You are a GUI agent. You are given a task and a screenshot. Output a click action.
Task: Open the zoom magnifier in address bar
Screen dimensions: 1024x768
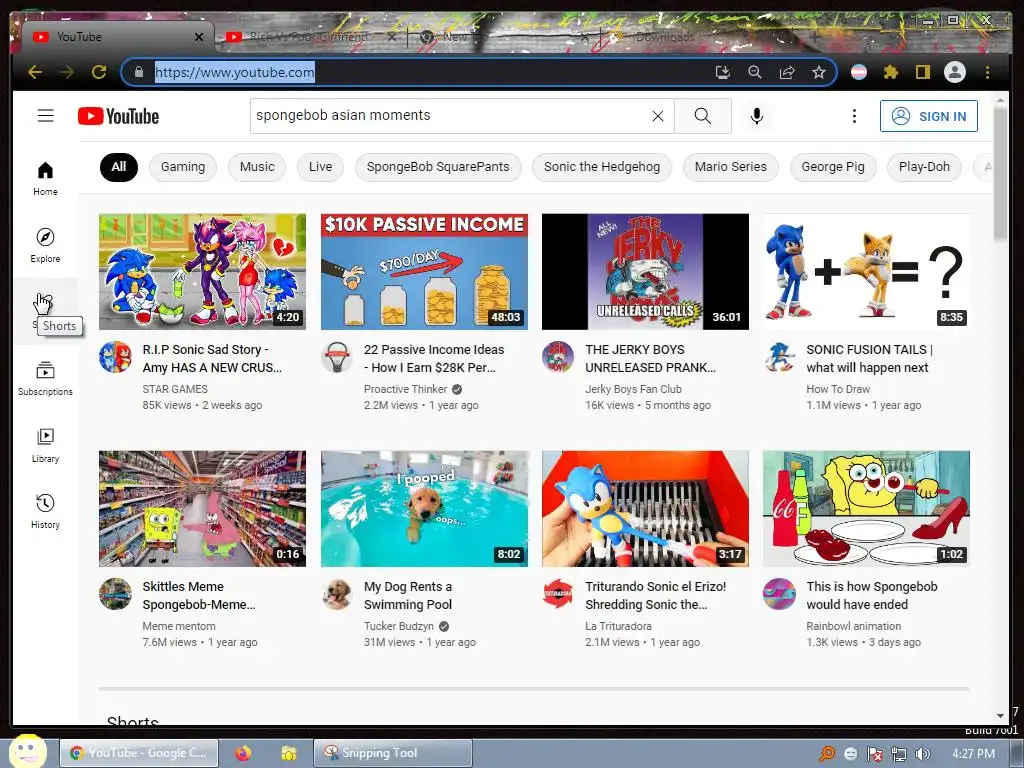[x=754, y=72]
